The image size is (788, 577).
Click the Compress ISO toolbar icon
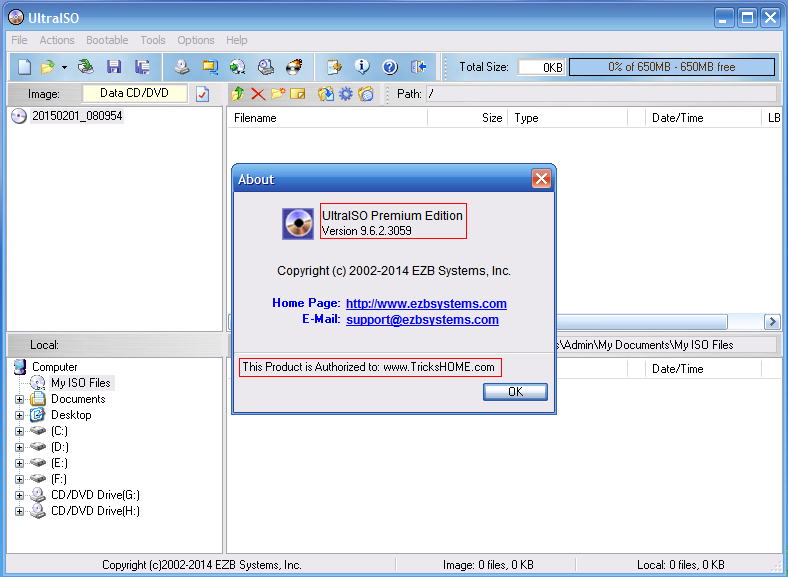pyautogui.click(x=210, y=67)
